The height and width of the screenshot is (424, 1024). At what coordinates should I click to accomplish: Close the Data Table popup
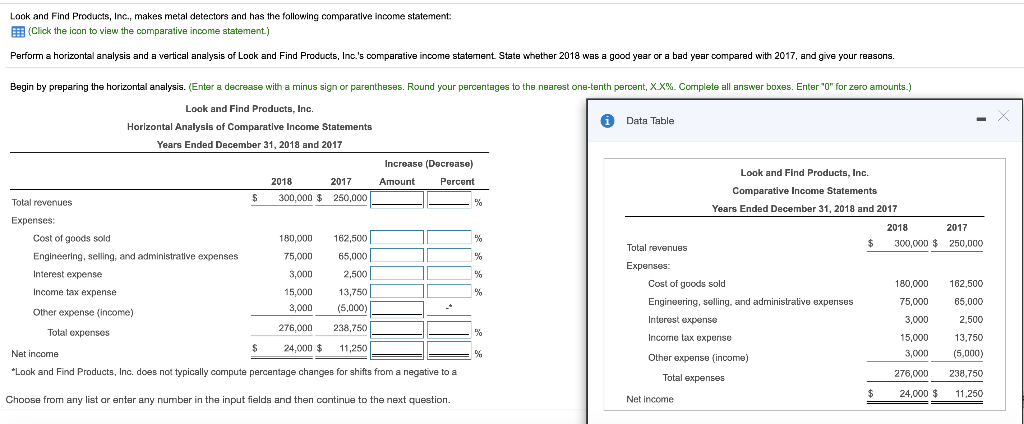pyautogui.click(x=1004, y=119)
